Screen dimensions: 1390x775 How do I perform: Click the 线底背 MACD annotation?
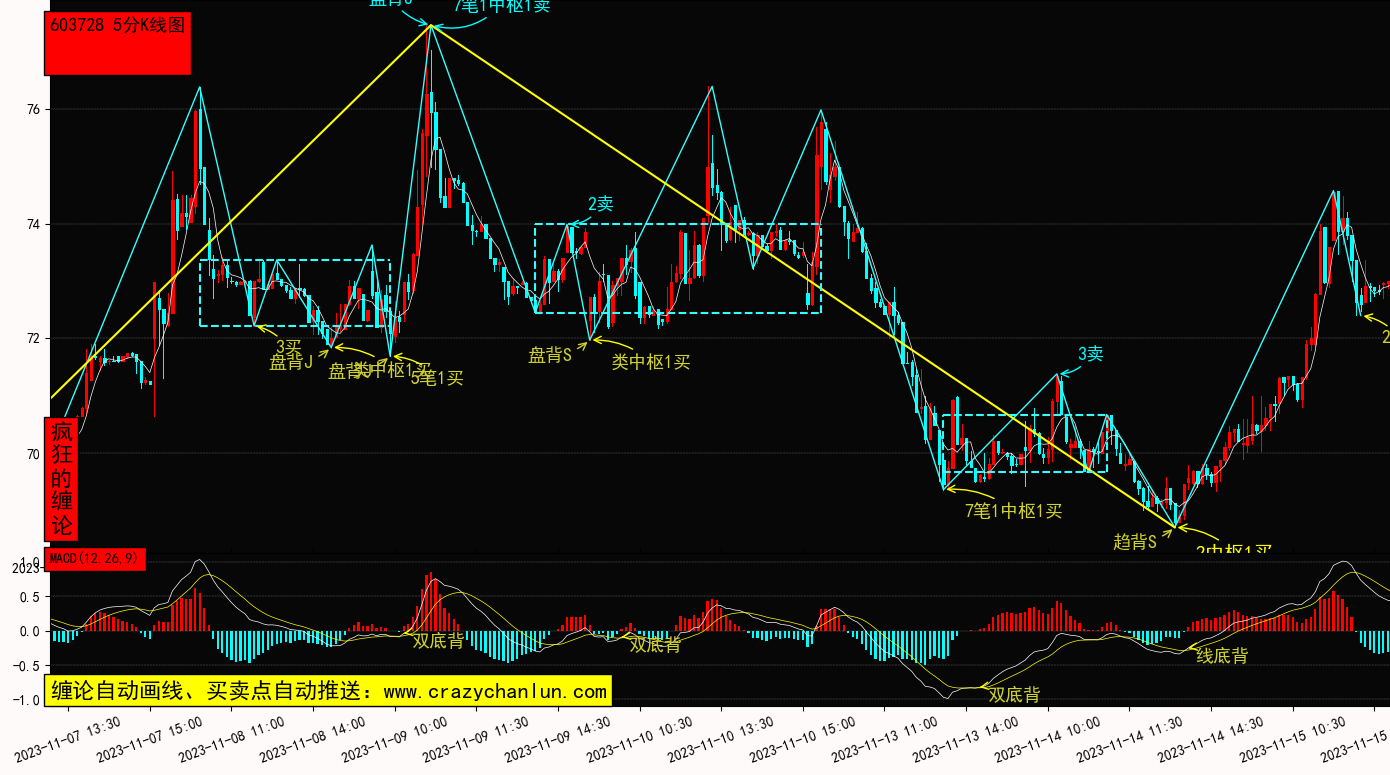(1222, 656)
